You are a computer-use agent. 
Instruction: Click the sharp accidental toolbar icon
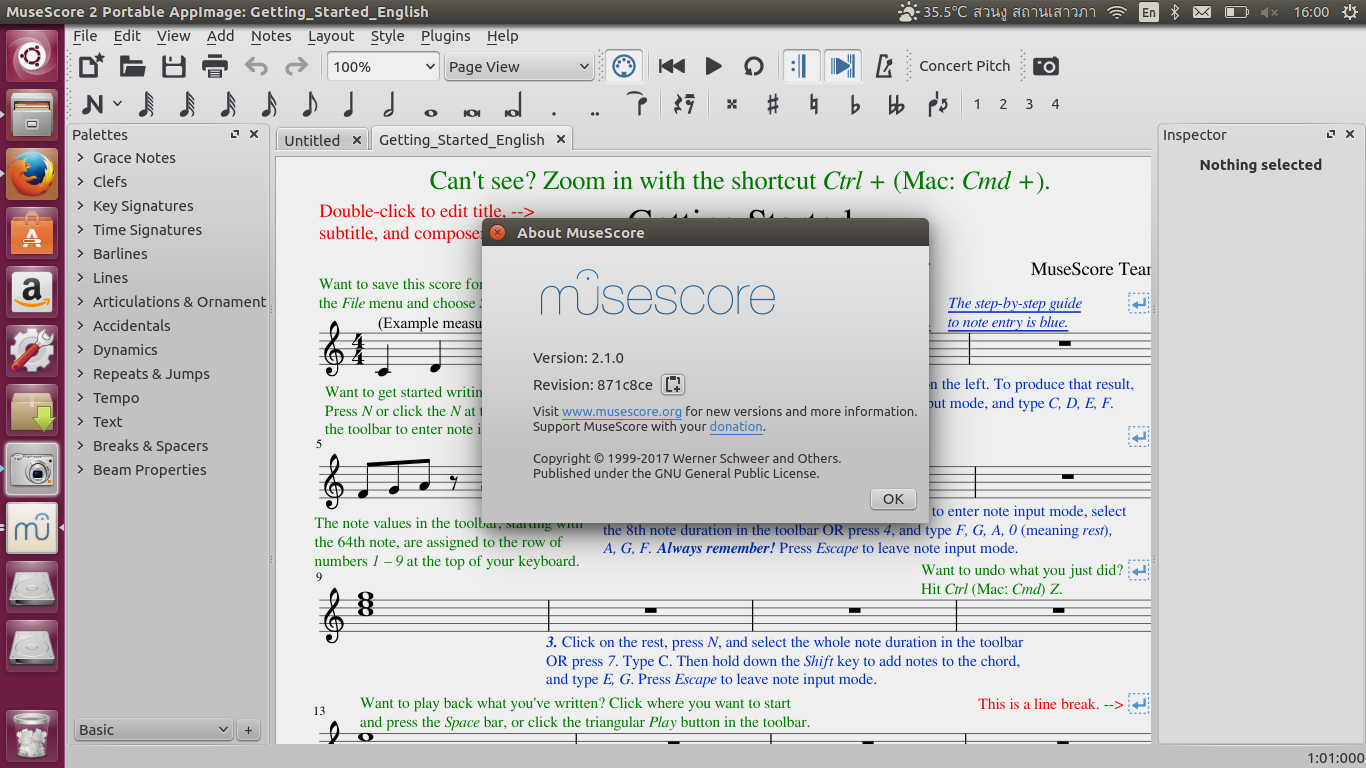pos(771,103)
